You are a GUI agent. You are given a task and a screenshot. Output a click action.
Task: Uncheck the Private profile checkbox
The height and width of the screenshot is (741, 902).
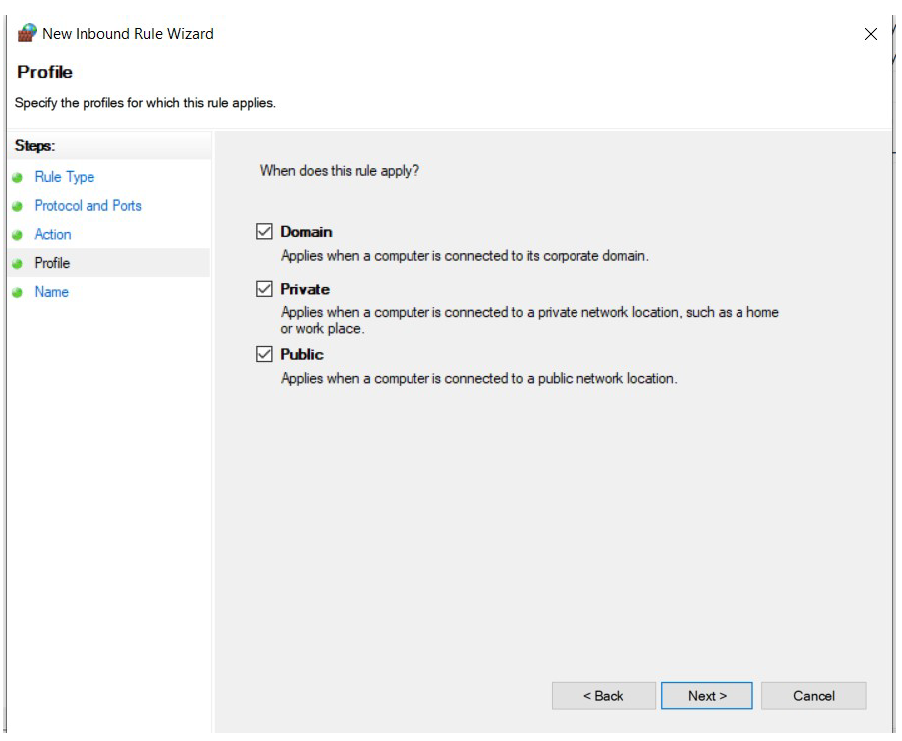[x=264, y=288]
